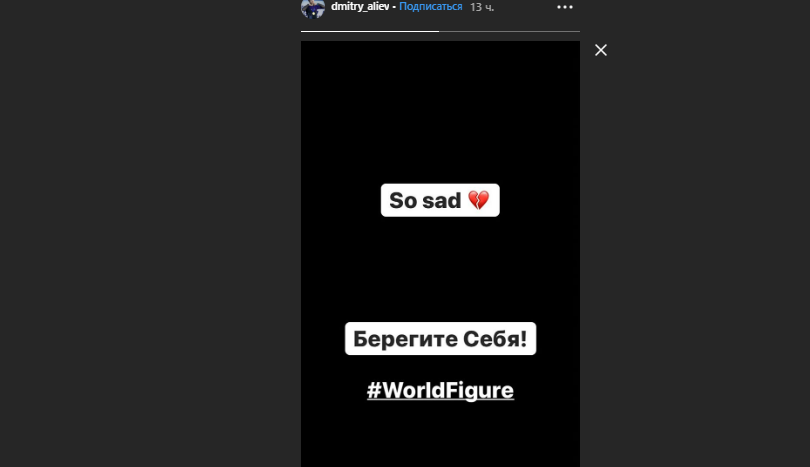The width and height of the screenshot is (810, 467).
Task: Click the broken heart emoji
Action: click(x=478, y=200)
